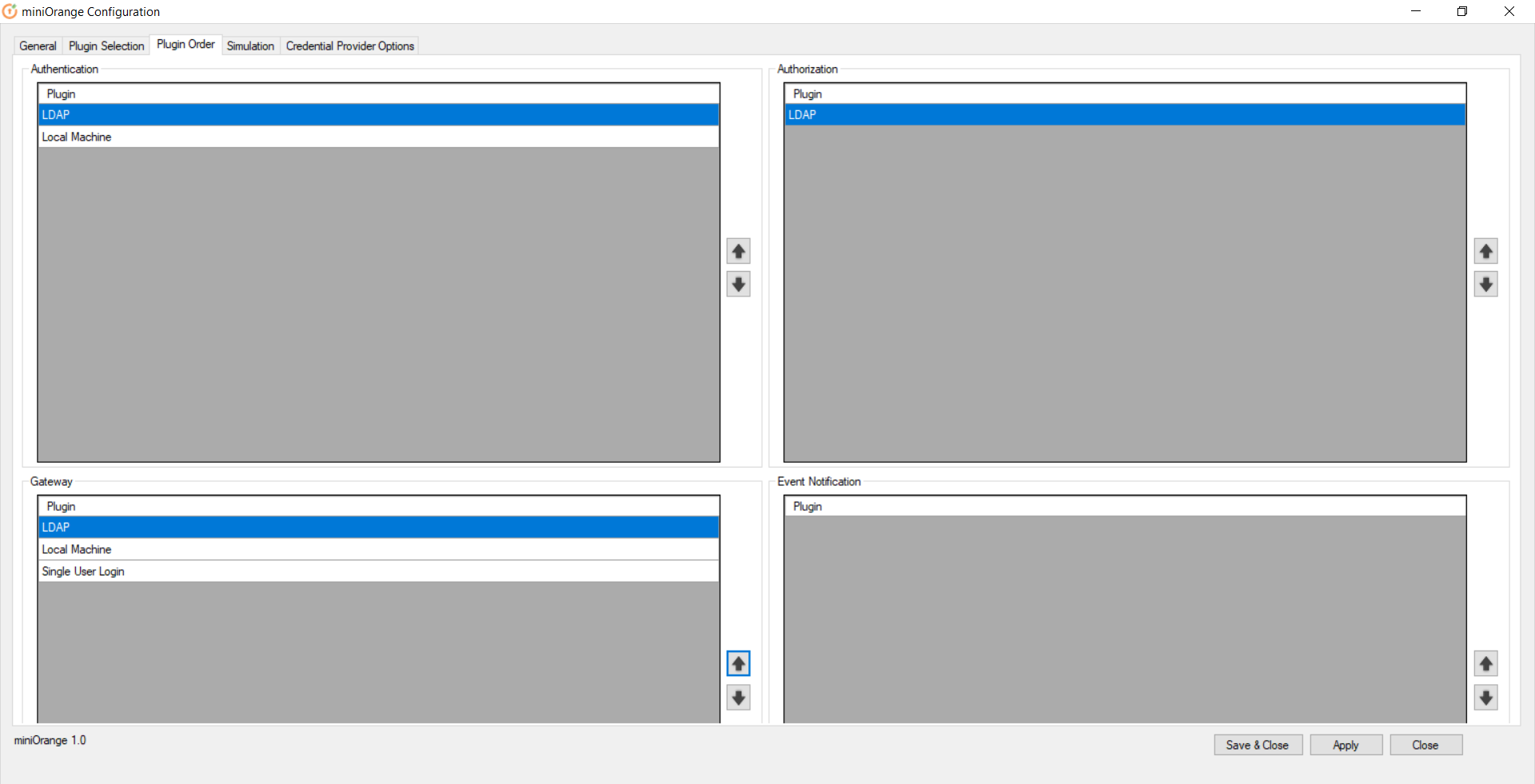The height and width of the screenshot is (784, 1535).
Task: Select Single User Login in Gateway
Action: pos(378,571)
